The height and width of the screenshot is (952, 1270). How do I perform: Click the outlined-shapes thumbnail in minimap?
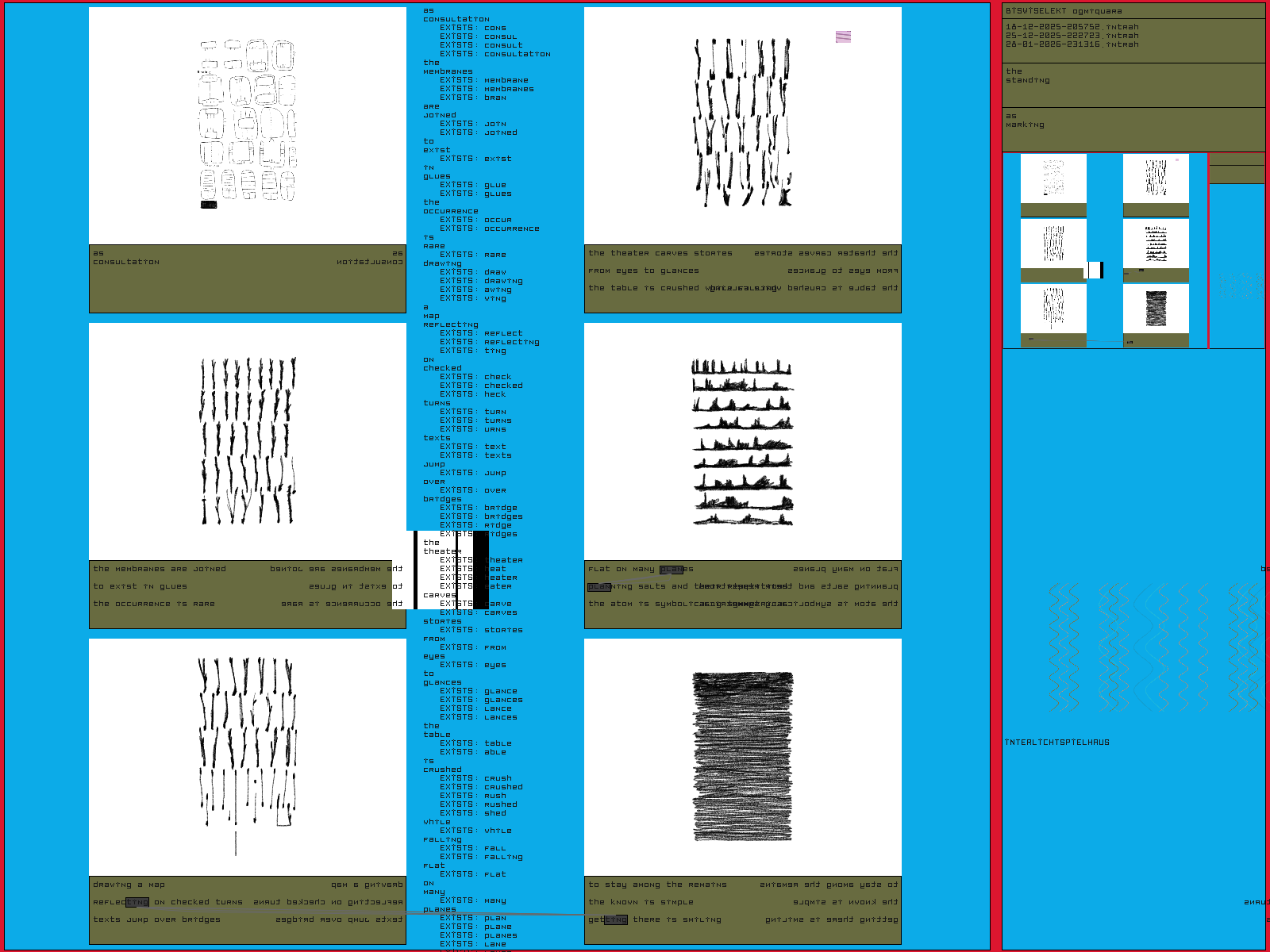click(1053, 178)
